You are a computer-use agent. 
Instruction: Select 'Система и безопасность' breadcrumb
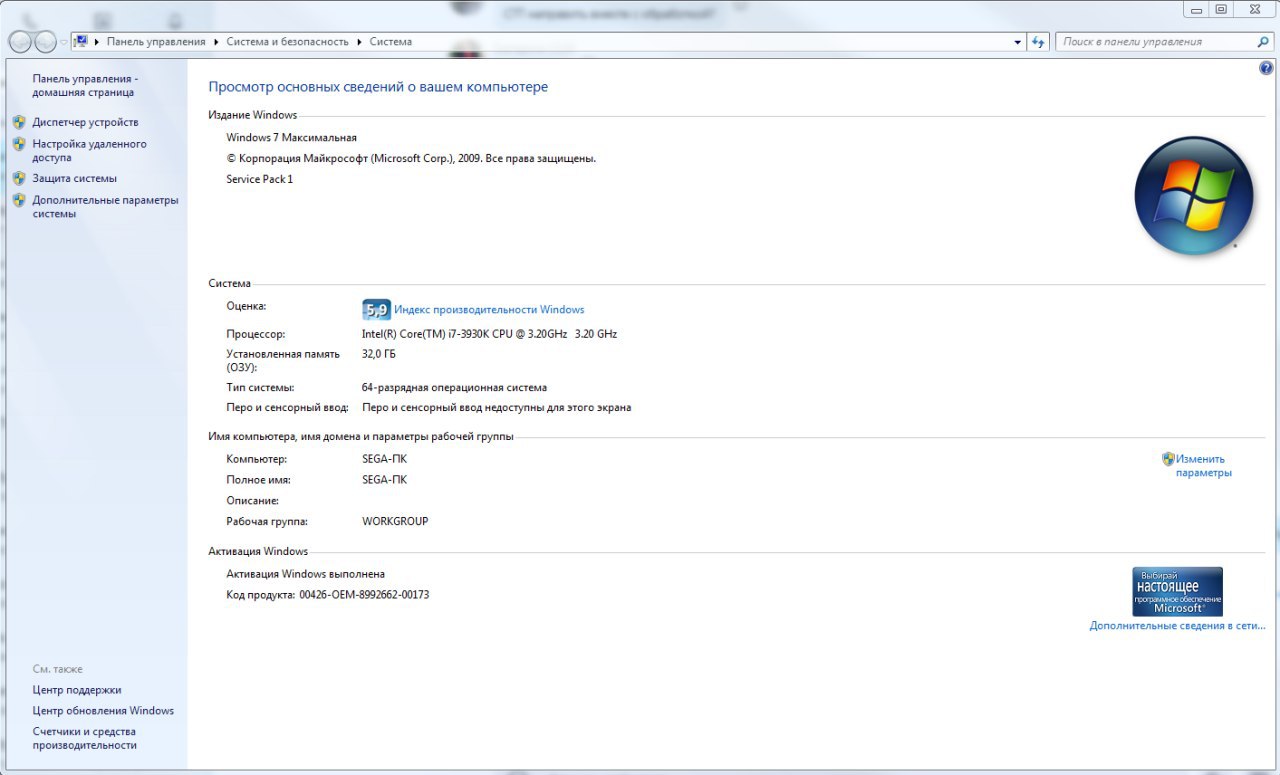tap(288, 42)
